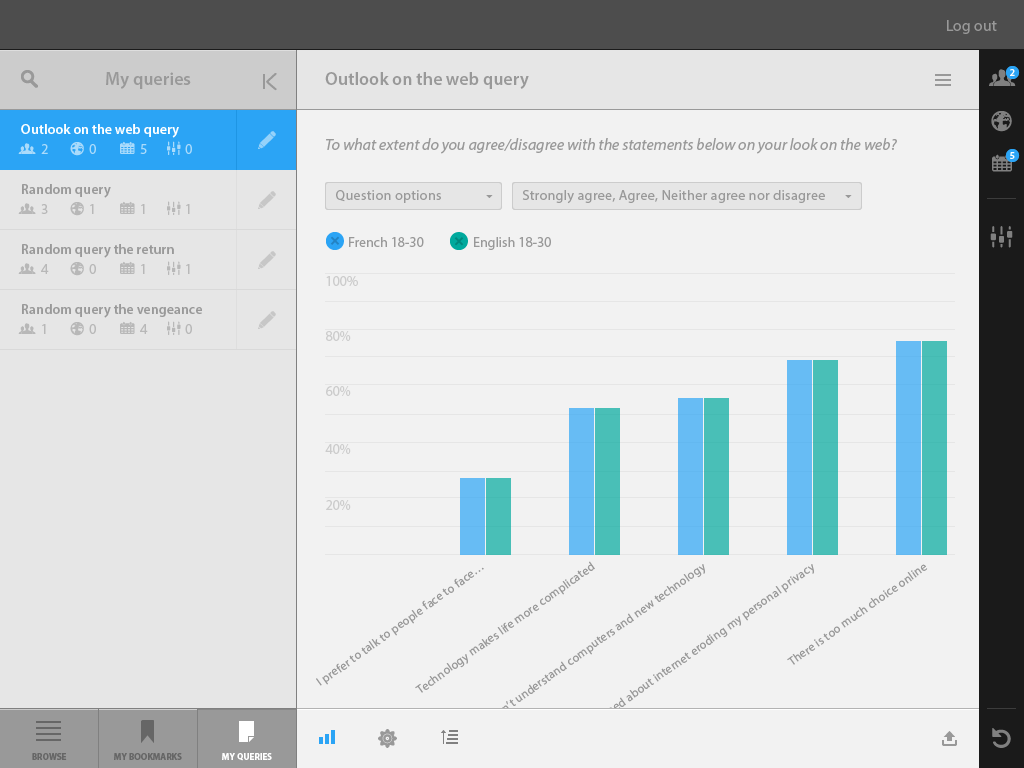
Task: Switch to the My Bookmarks tab
Action: click(148, 739)
